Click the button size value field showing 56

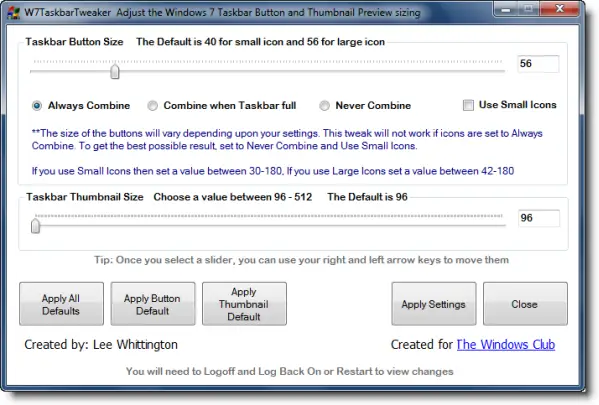coord(538,63)
